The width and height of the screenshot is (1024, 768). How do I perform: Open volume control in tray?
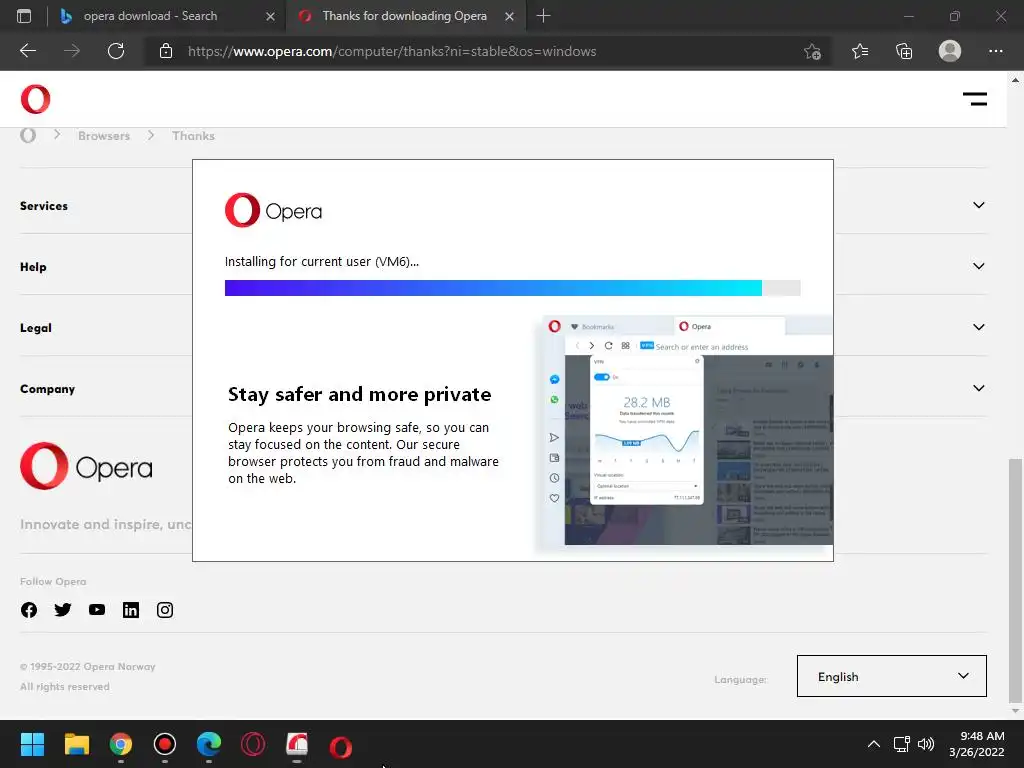click(926, 744)
